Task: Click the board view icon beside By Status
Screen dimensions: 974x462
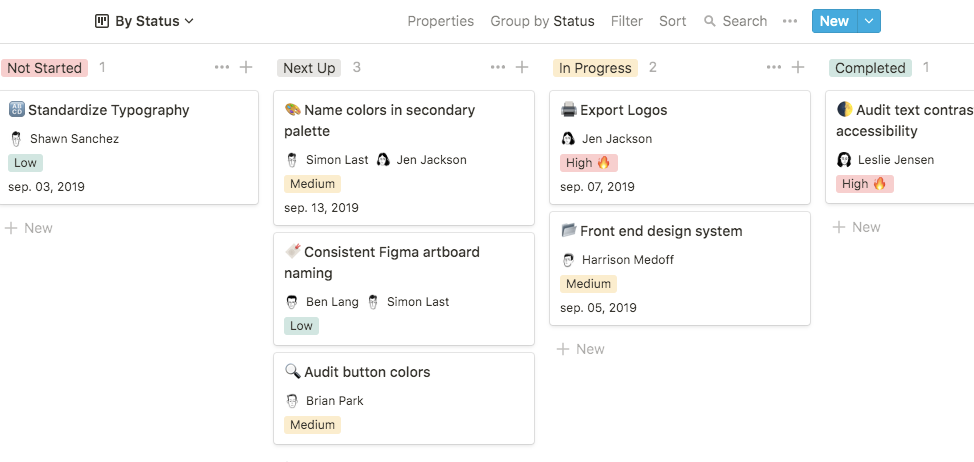Action: [102, 21]
